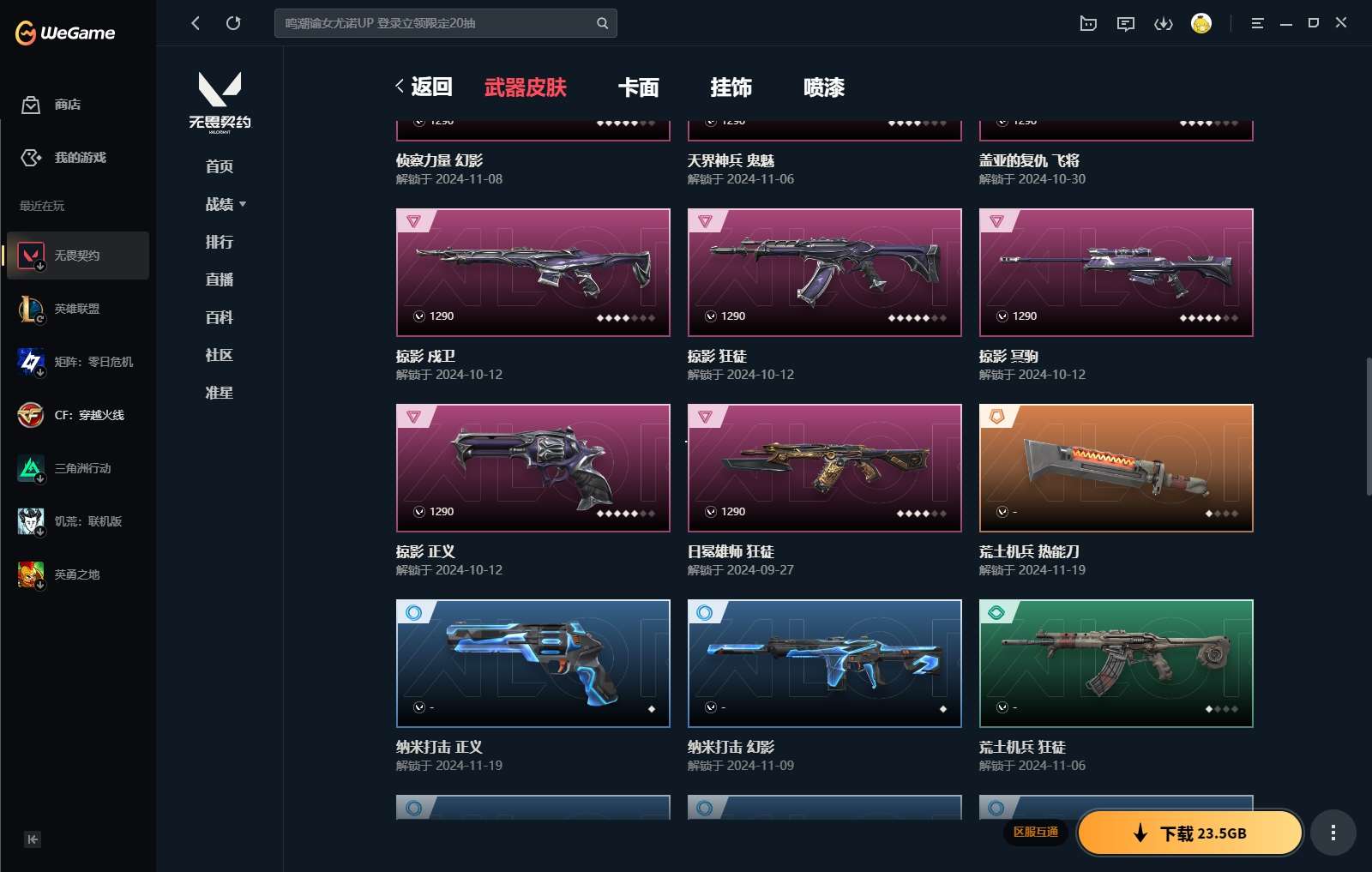Click the user avatar icon
The width and height of the screenshot is (1372, 872).
tap(1201, 23)
